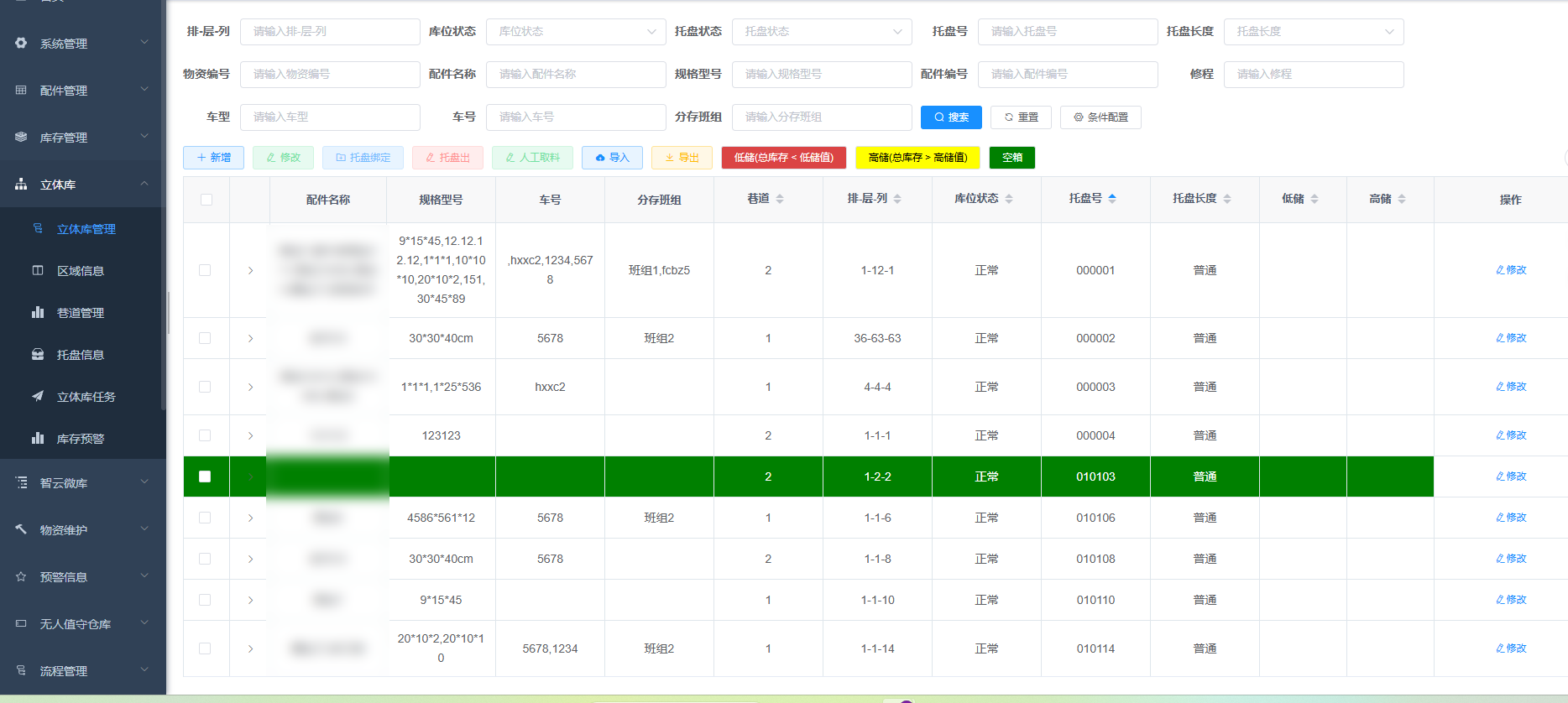Open the 库位状态 dropdown filter

pos(576,32)
